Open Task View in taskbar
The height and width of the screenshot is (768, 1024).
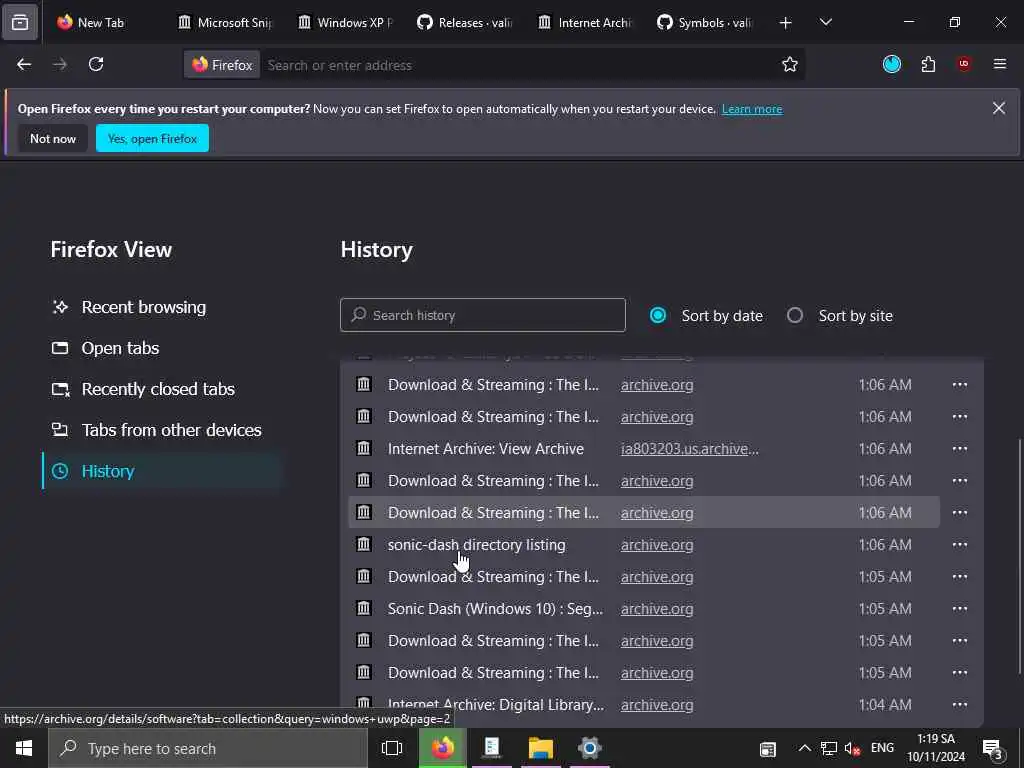[x=392, y=748]
